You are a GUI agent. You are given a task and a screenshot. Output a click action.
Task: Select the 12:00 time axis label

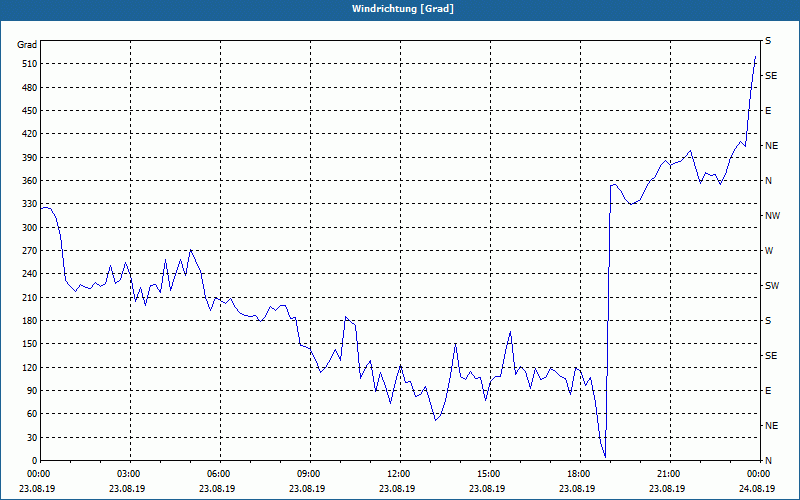pyautogui.click(x=397, y=474)
